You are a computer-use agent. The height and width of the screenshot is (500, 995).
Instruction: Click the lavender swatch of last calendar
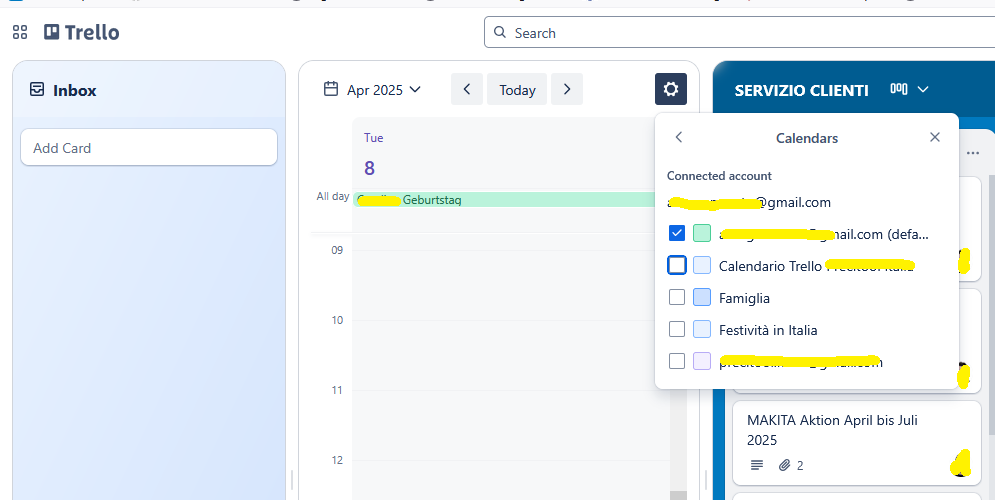(x=702, y=361)
